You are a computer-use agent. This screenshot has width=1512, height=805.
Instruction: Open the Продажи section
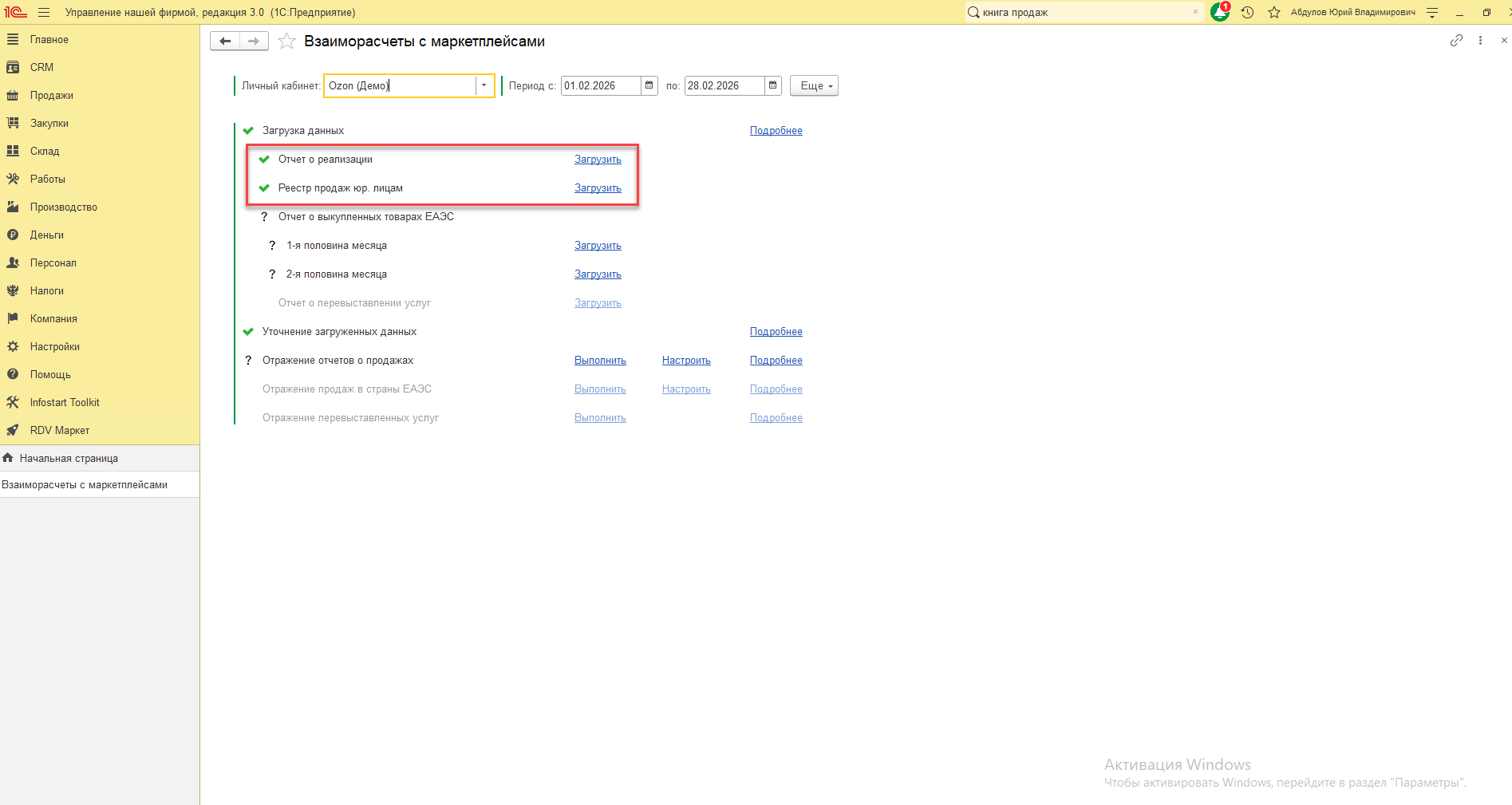click(52, 95)
